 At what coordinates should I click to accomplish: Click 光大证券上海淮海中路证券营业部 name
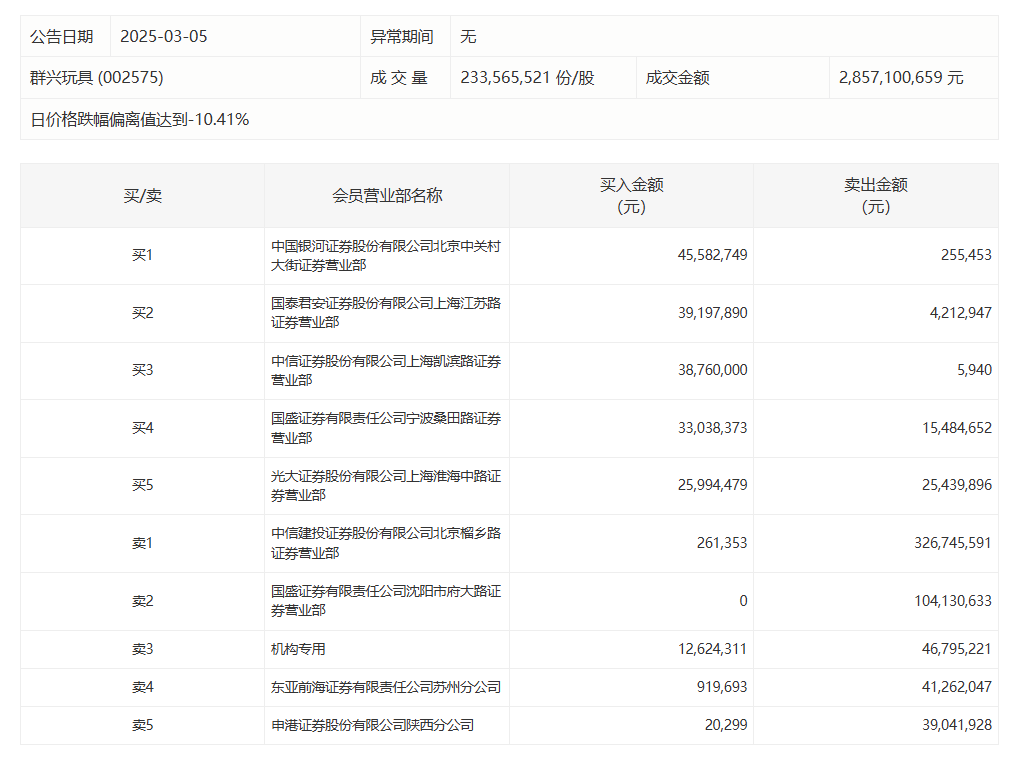[385, 485]
